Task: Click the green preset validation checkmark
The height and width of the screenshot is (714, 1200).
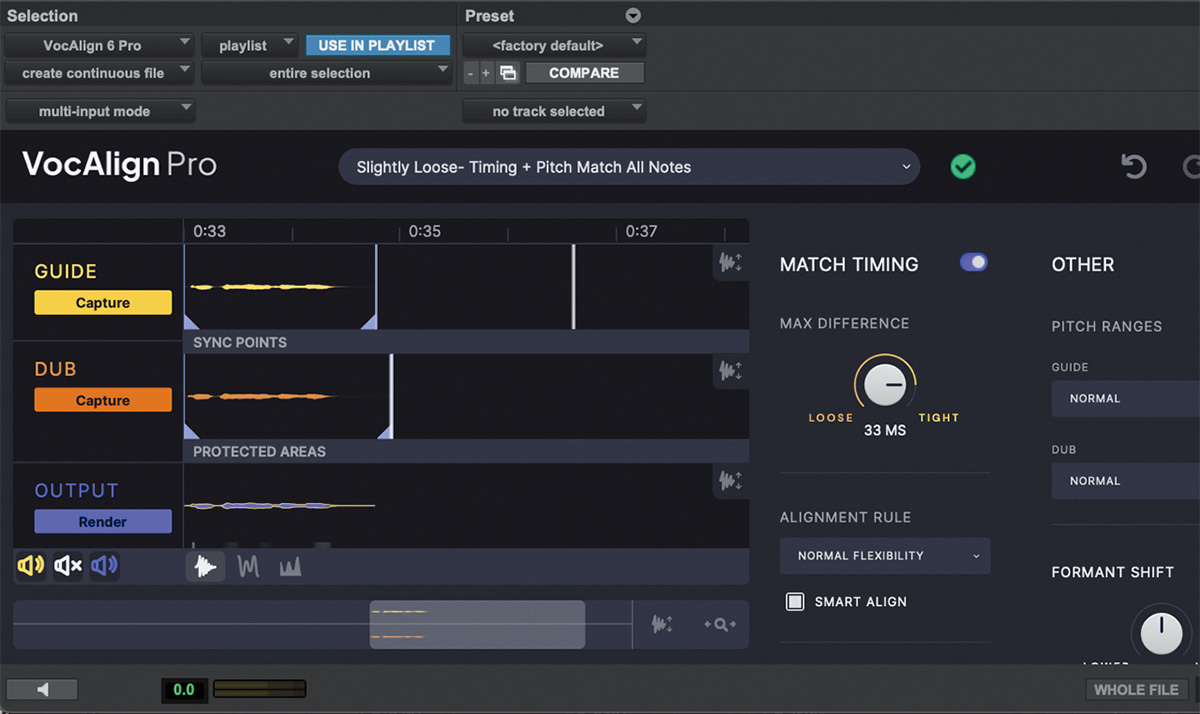Action: 962,166
